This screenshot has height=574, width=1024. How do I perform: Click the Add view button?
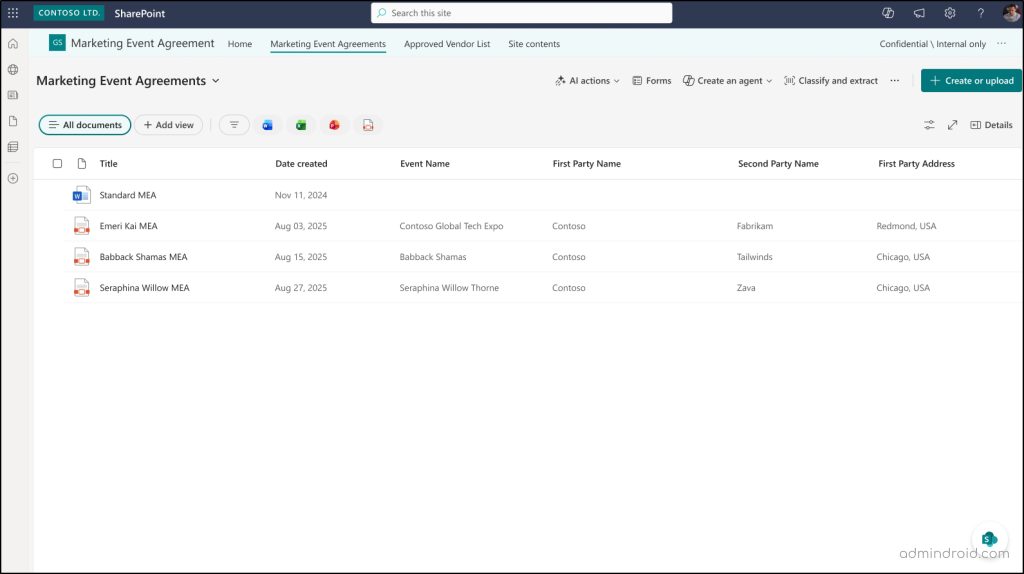[168, 125]
